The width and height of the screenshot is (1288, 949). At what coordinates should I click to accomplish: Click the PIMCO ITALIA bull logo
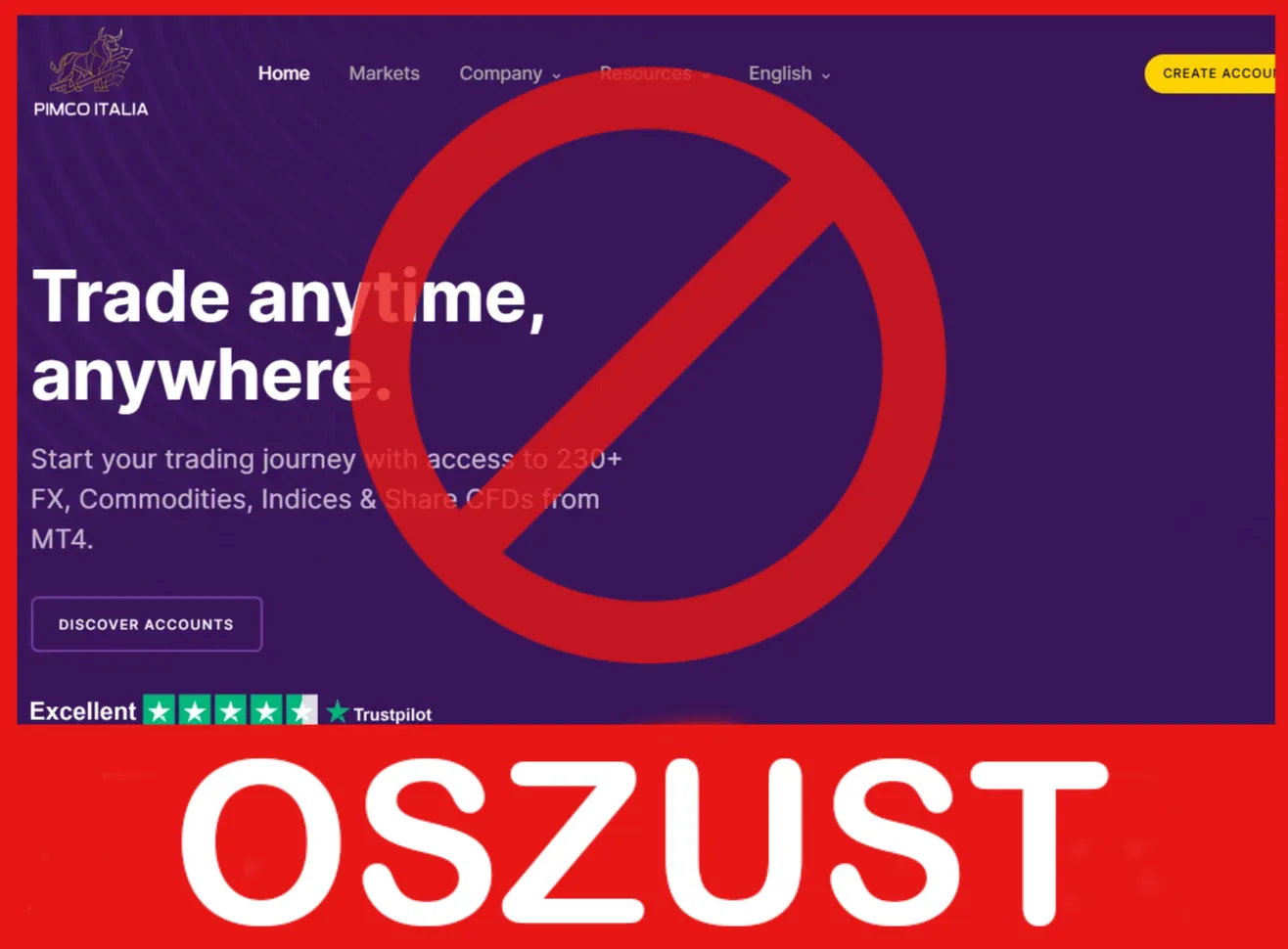pos(91,73)
